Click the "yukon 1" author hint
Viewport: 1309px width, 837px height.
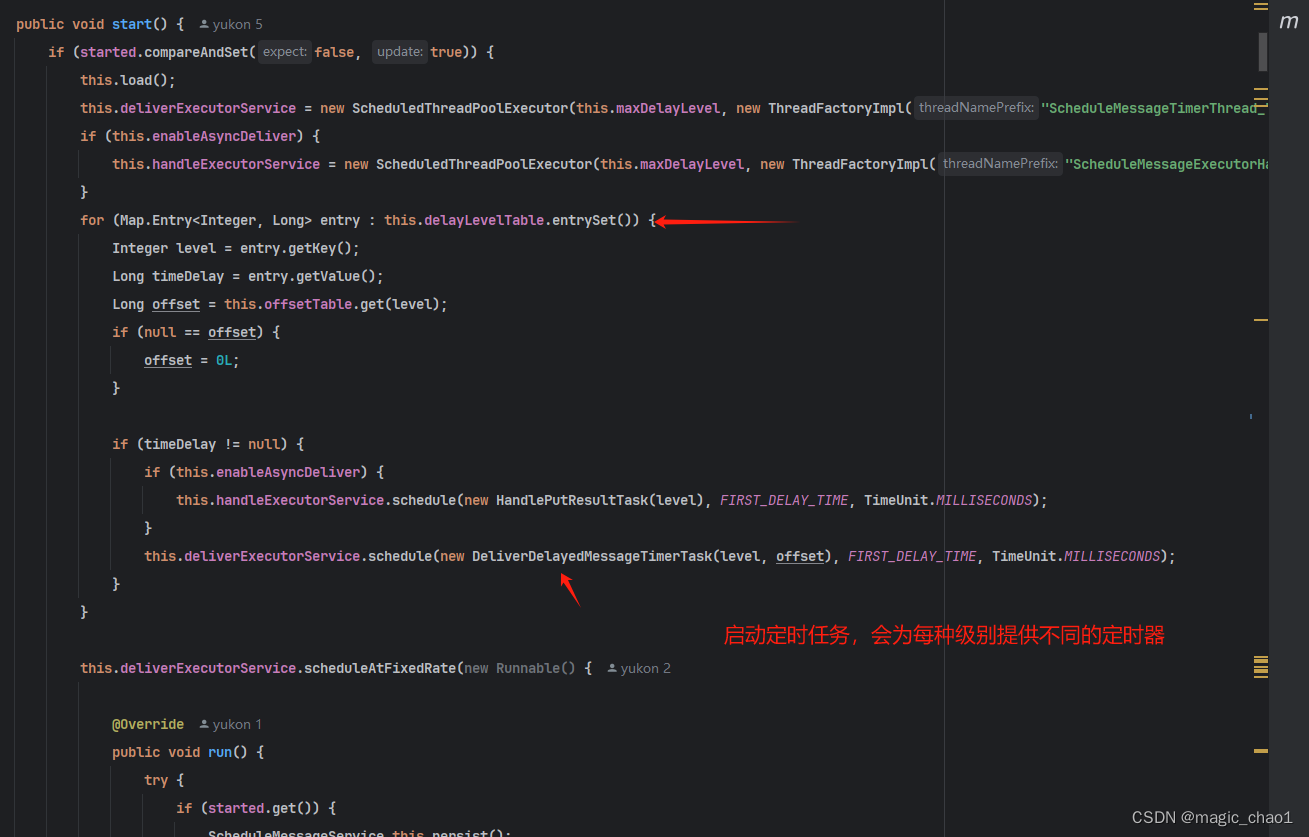tap(231, 724)
